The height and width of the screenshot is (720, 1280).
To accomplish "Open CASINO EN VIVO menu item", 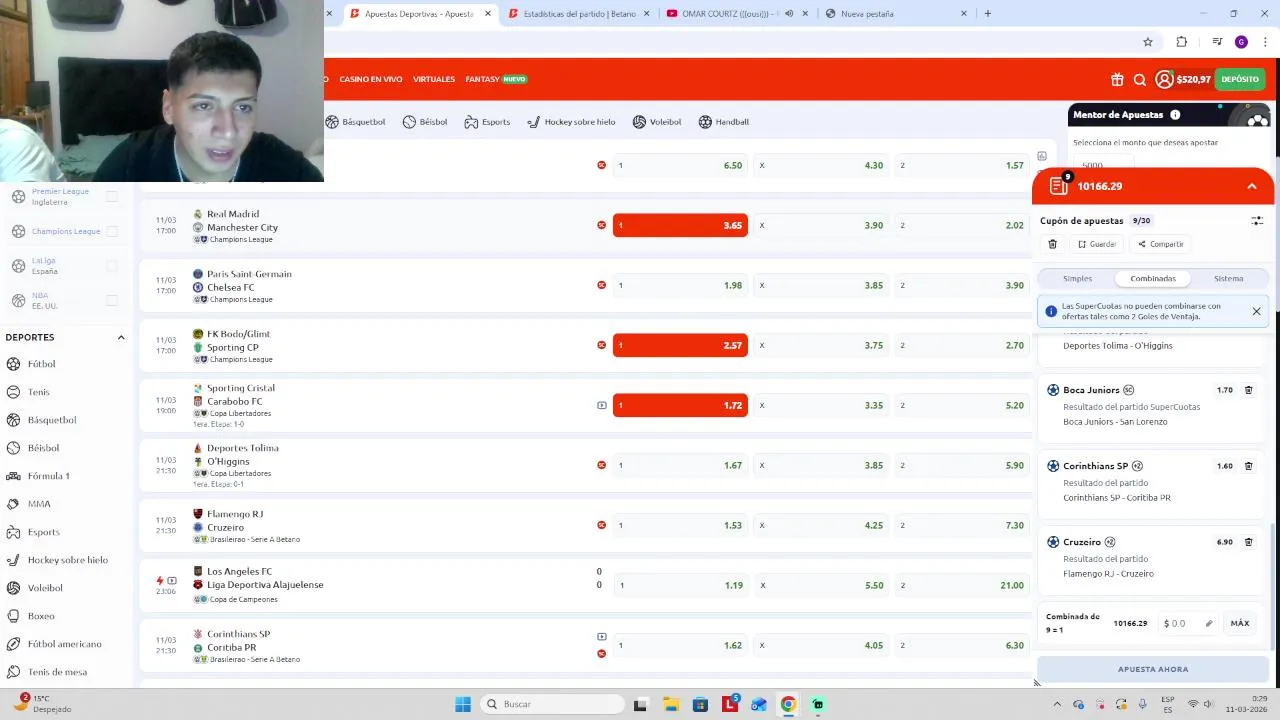I will (x=371, y=79).
